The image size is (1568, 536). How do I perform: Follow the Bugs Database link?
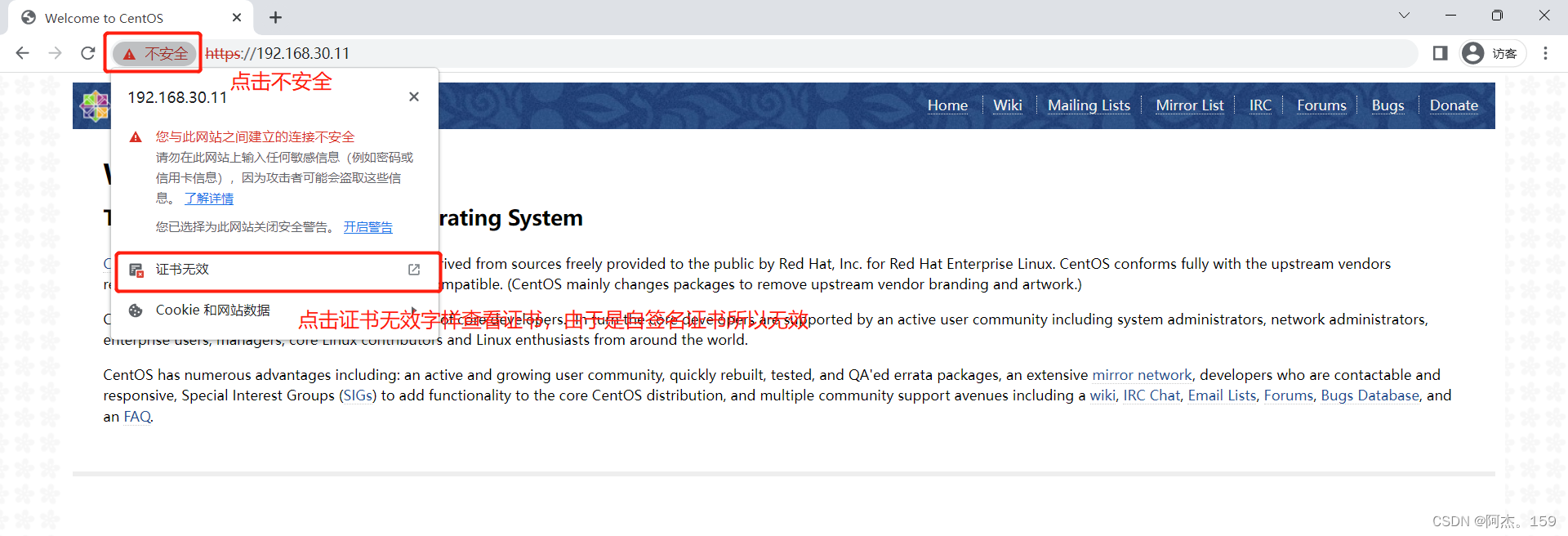pos(1370,395)
